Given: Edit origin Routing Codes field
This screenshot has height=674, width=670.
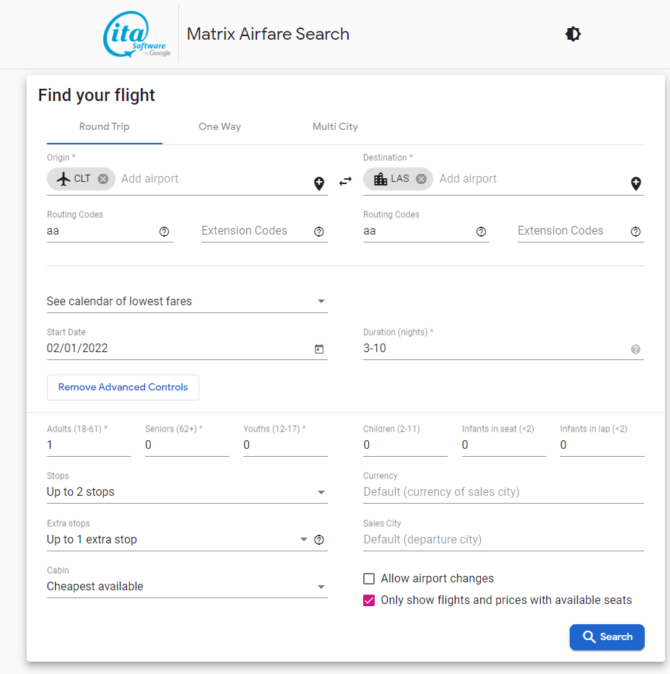Looking at the screenshot, I should click(x=101, y=231).
